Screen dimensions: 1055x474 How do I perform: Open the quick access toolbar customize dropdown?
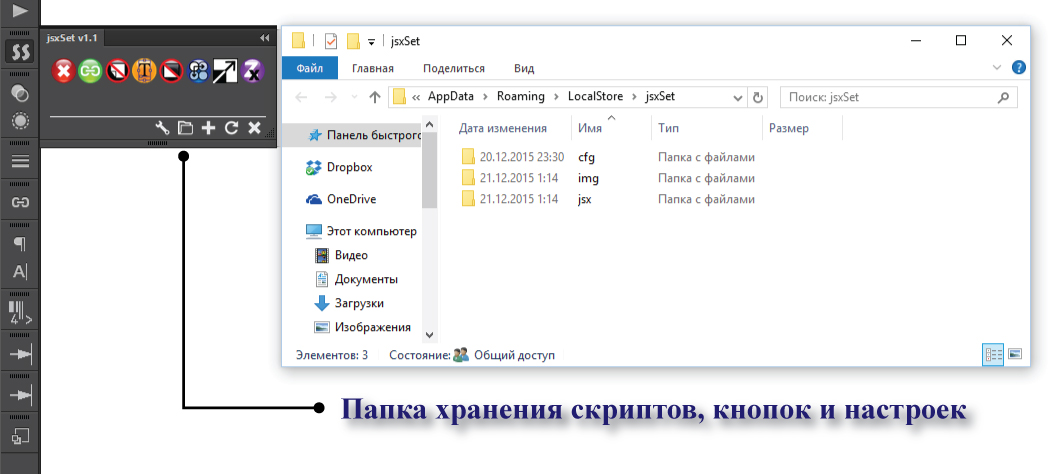click(371, 42)
